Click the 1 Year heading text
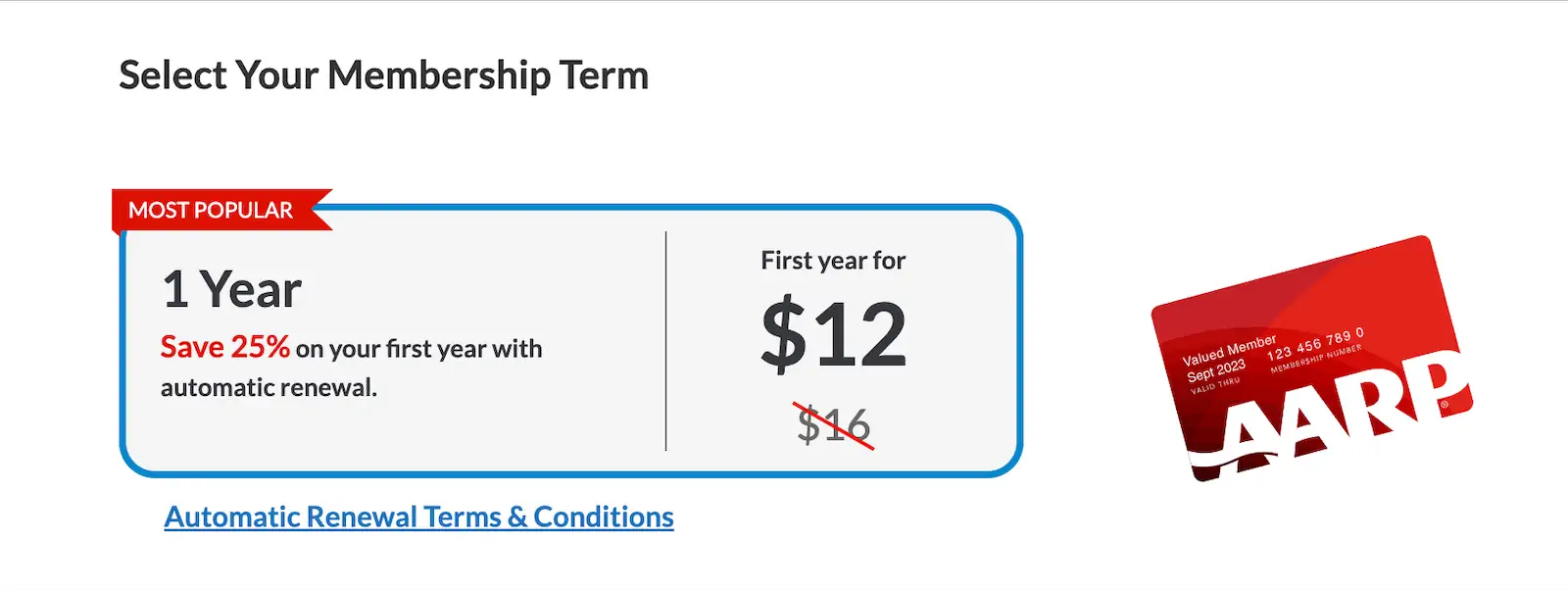 [x=230, y=287]
